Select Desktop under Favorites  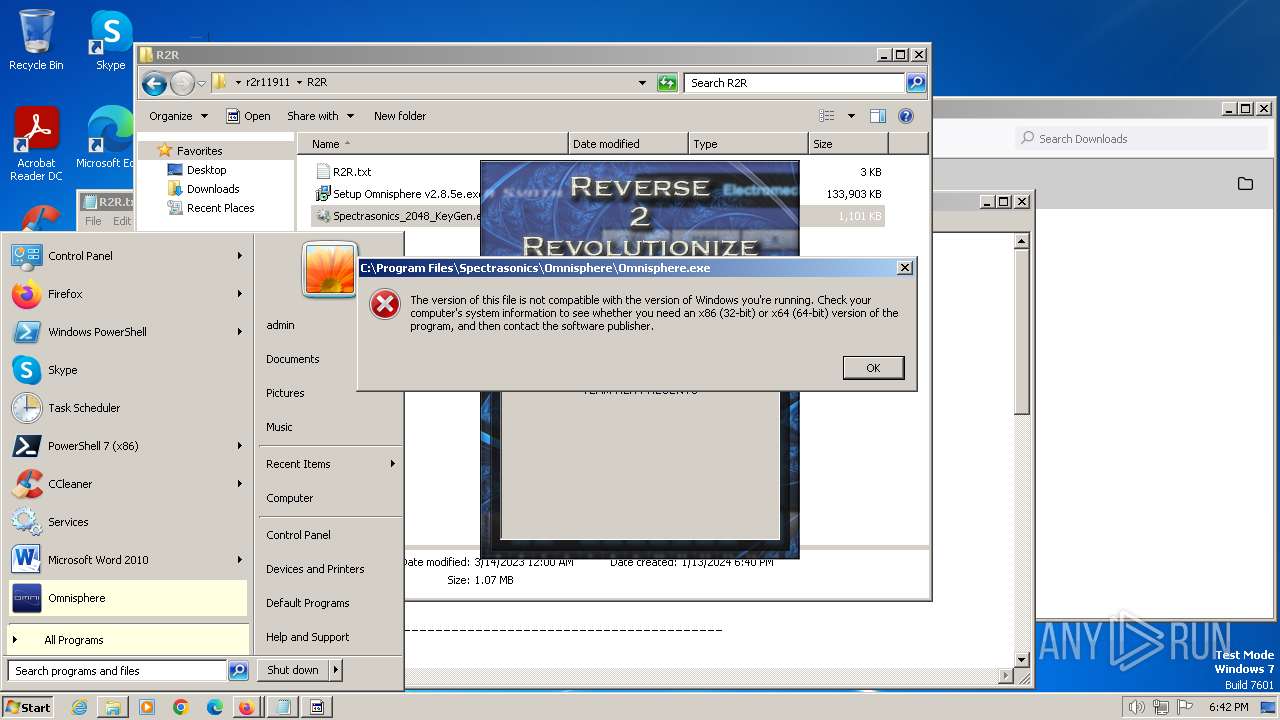(206, 170)
